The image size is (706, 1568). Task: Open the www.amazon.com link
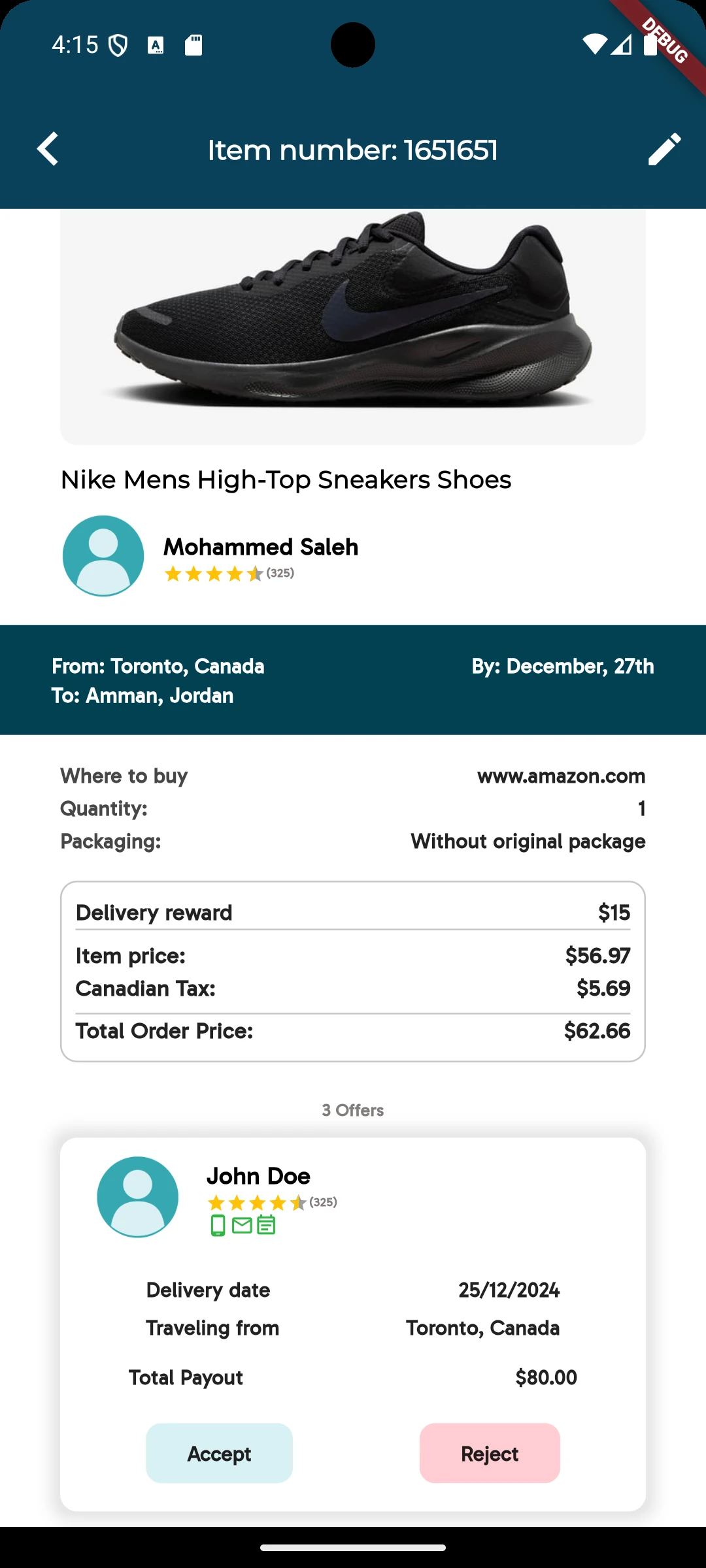pyautogui.click(x=561, y=776)
